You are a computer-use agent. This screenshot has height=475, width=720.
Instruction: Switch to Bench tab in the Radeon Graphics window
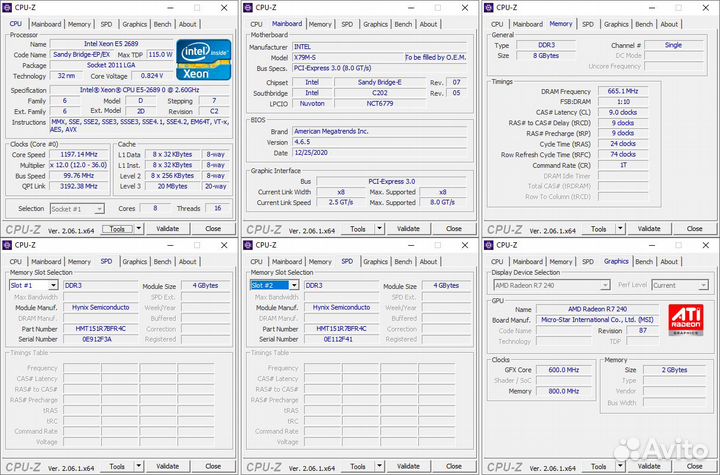point(644,261)
